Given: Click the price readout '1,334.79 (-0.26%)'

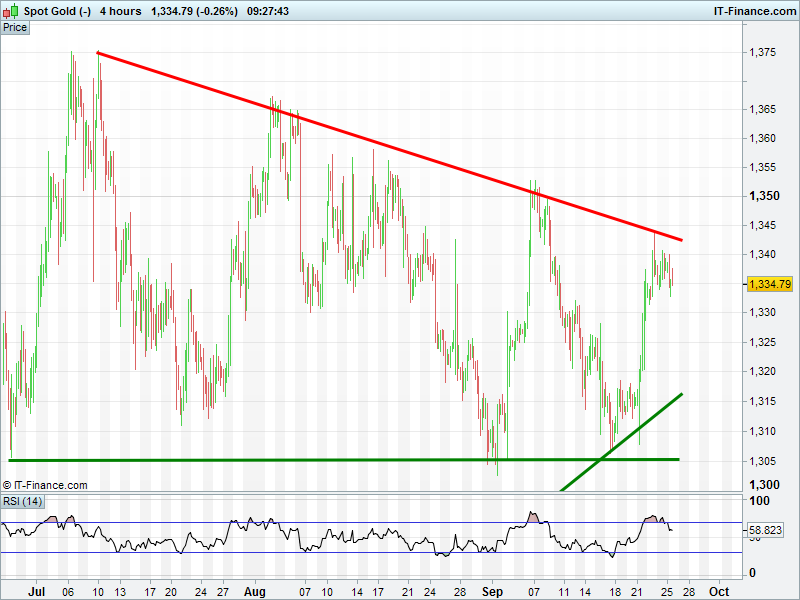Looking at the screenshot, I should click(194, 11).
